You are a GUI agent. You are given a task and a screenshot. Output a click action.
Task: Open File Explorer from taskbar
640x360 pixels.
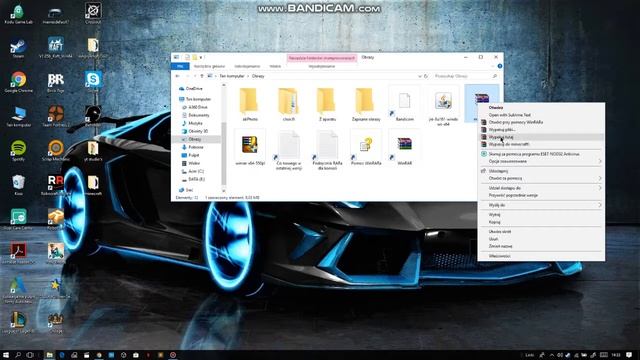click(49, 355)
